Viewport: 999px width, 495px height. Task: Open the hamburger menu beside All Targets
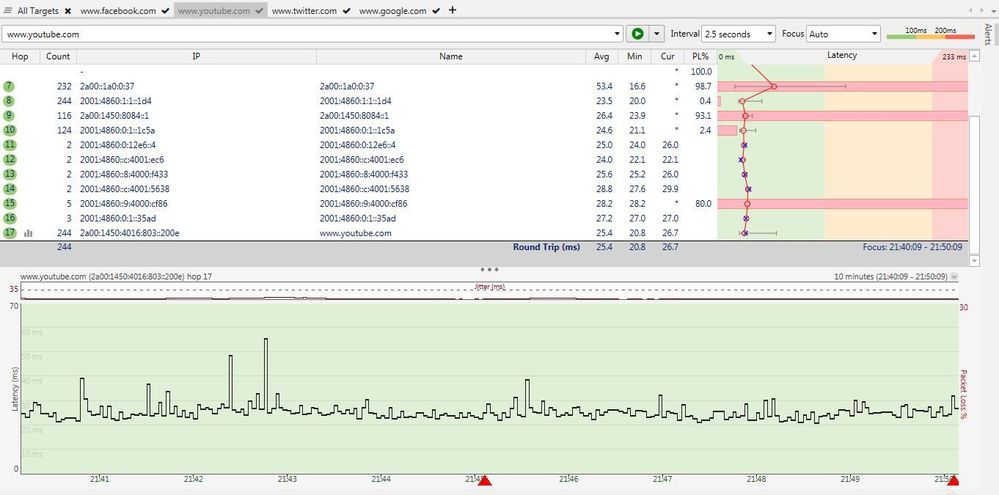8,11
